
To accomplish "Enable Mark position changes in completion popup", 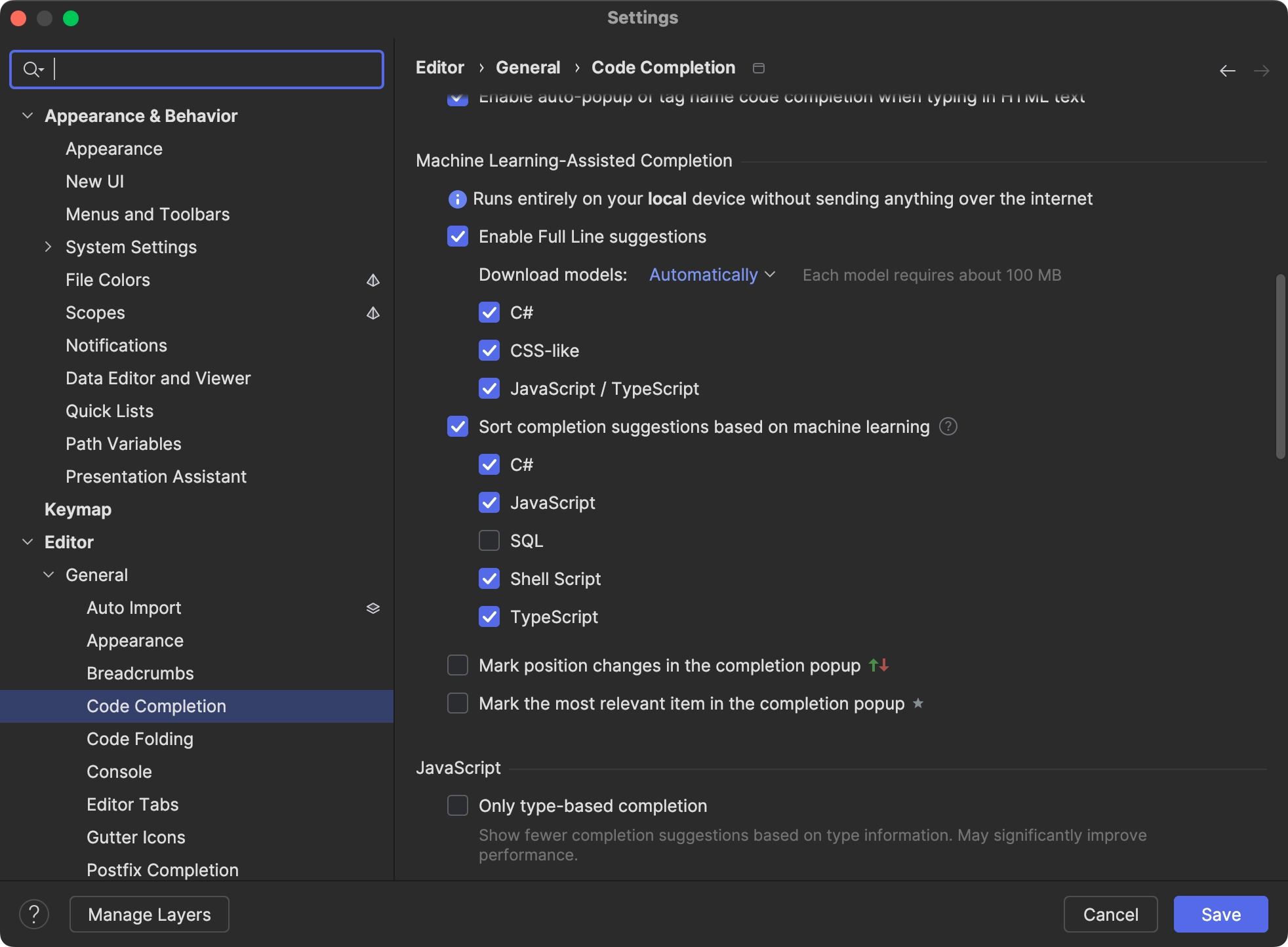I will pyautogui.click(x=458, y=664).
